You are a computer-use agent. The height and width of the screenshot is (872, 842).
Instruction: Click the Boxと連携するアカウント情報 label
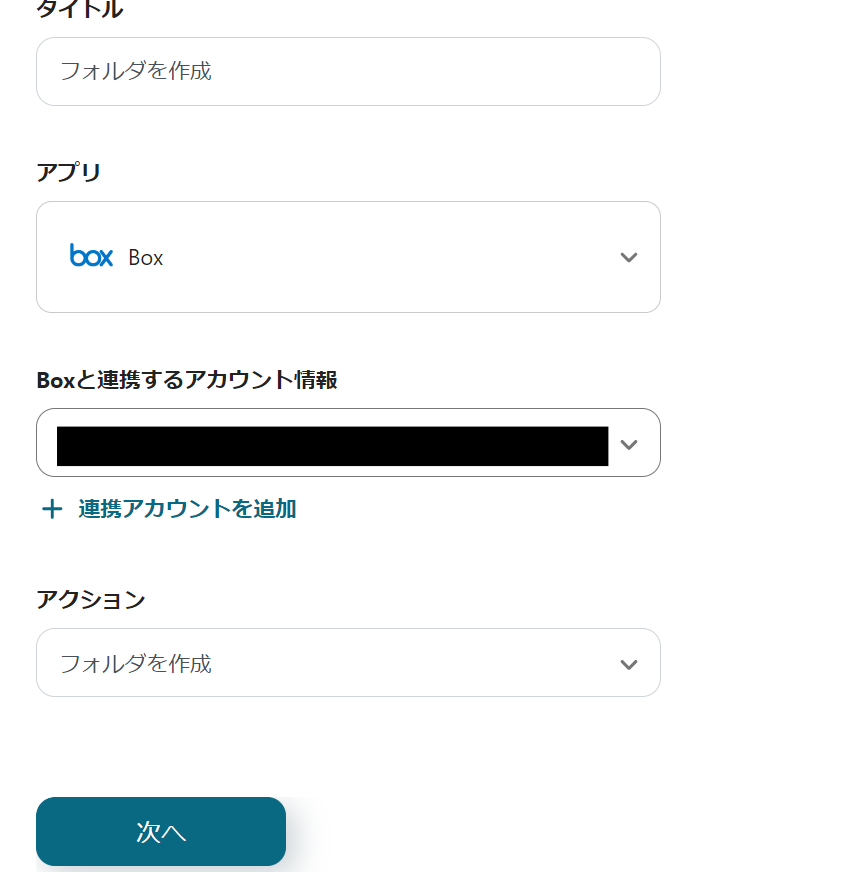point(187,380)
